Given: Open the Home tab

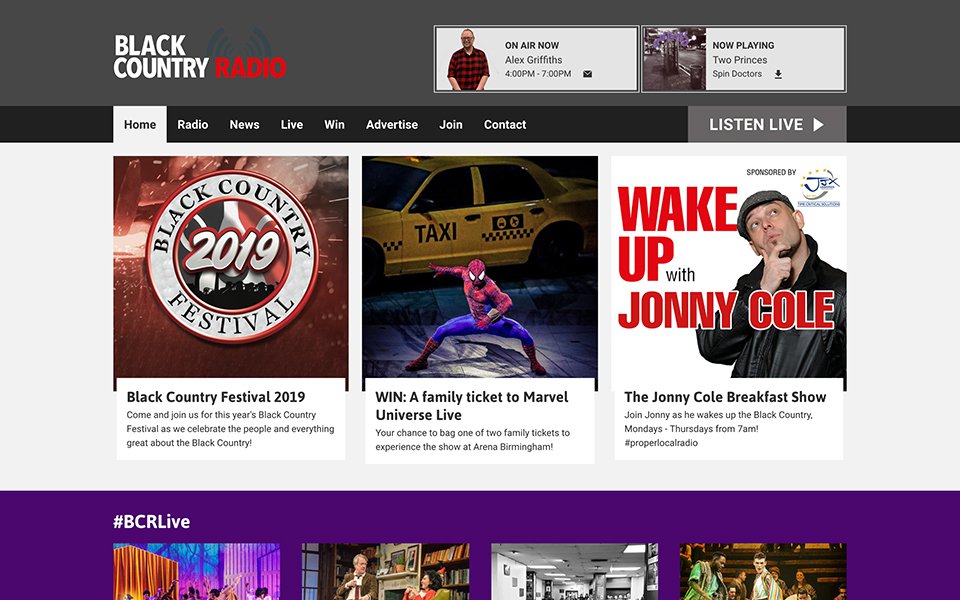Looking at the screenshot, I should pos(140,124).
